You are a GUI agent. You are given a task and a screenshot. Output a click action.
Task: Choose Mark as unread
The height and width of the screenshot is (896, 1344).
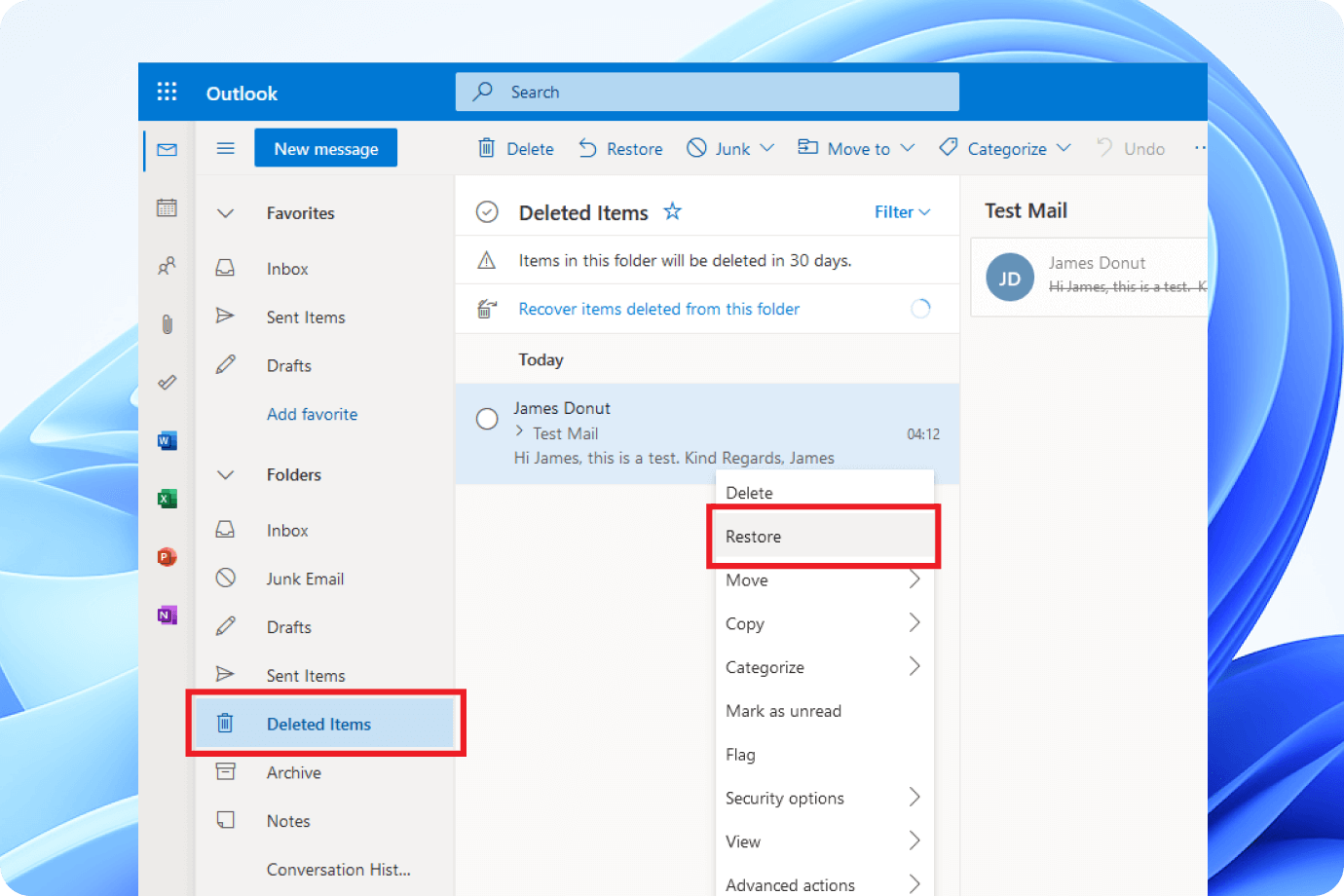click(825, 711)
